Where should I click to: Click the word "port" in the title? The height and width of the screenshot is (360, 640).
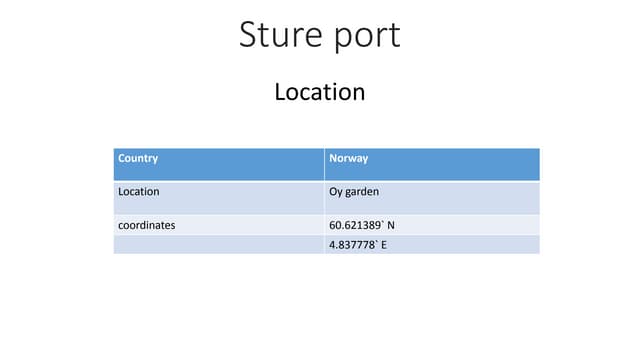click(367, 38)
